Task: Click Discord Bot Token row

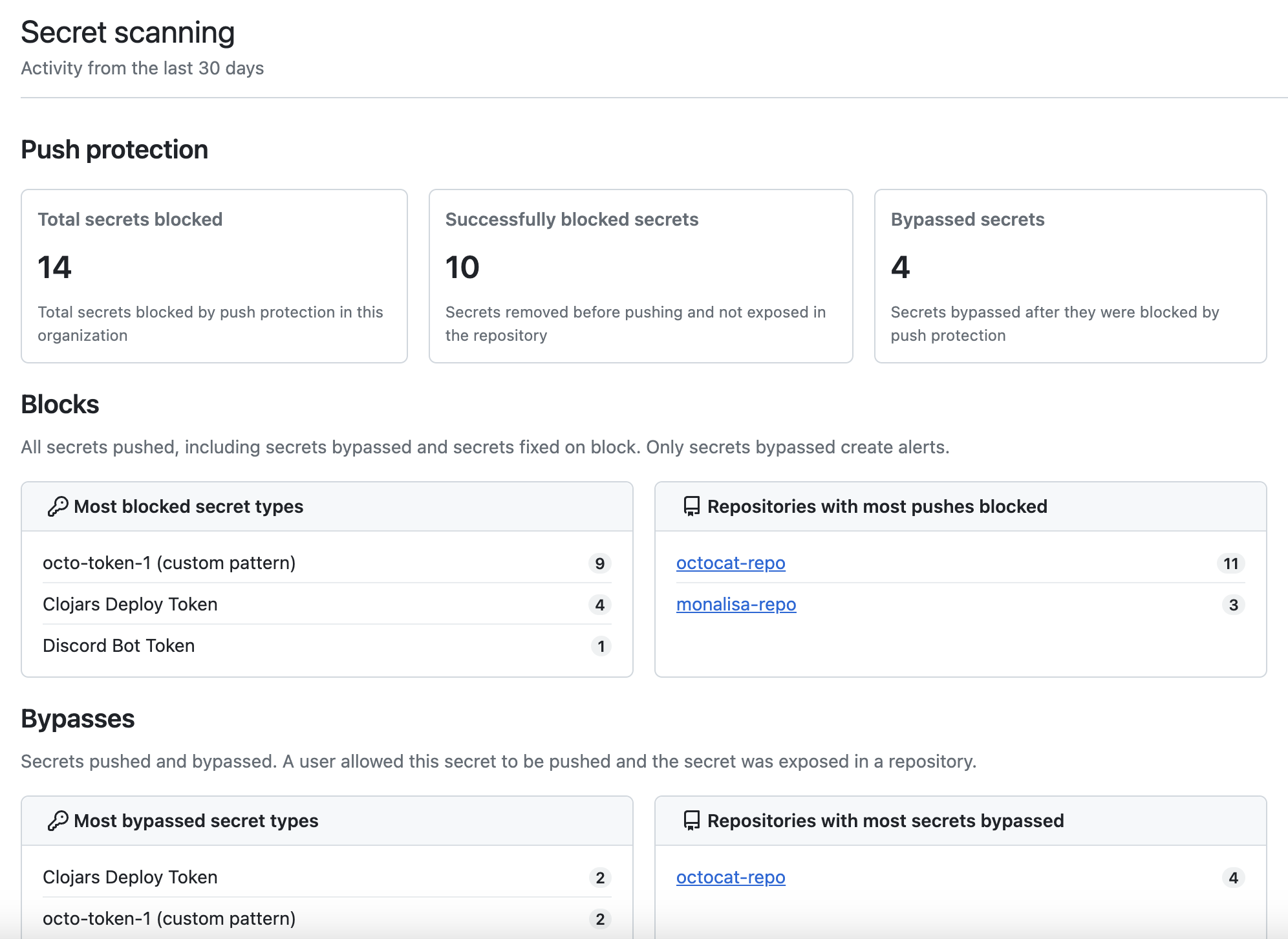Action: coord(119,646)
